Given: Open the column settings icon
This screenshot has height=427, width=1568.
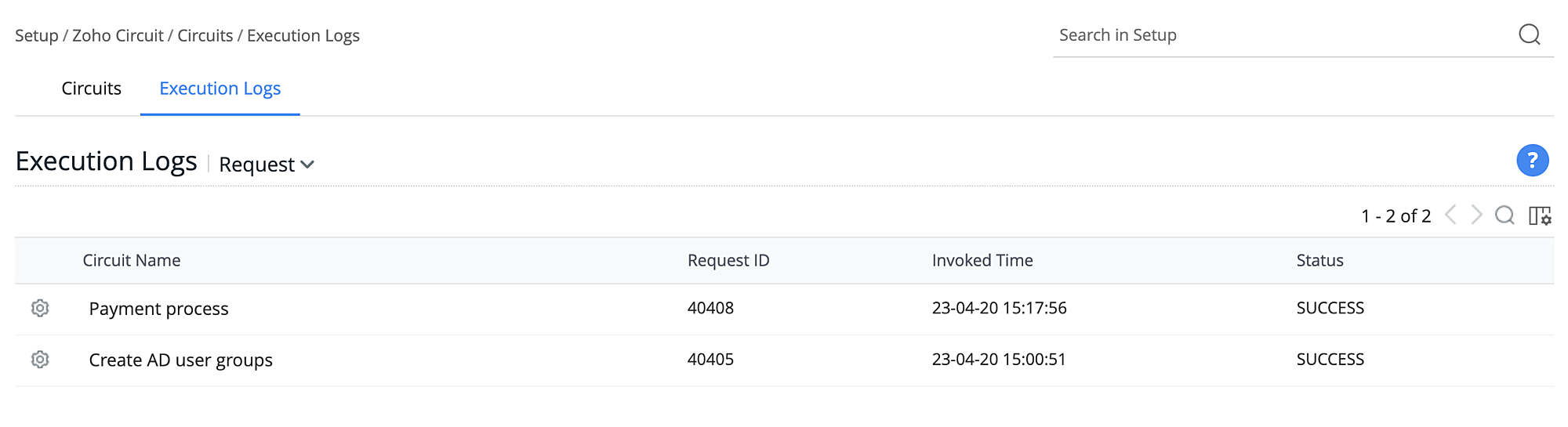Looking at the screenshot, I should 1540,215.
